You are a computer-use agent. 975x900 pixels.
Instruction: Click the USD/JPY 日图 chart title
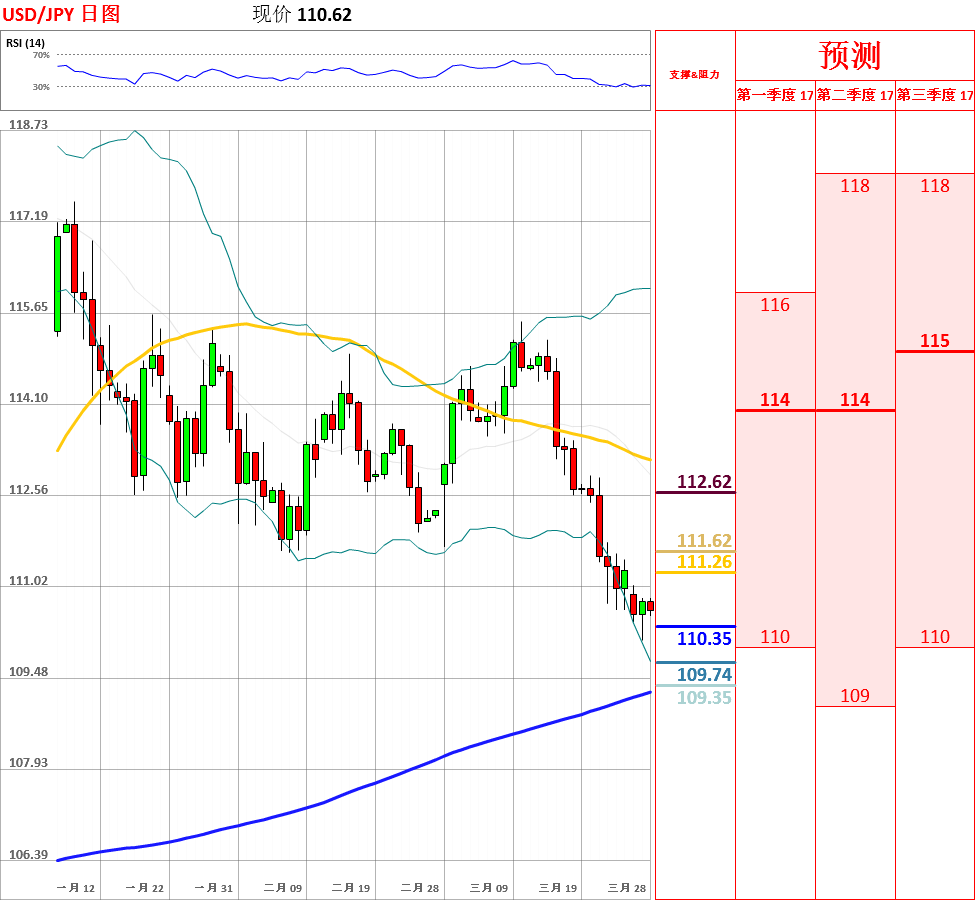coord(60,14)
